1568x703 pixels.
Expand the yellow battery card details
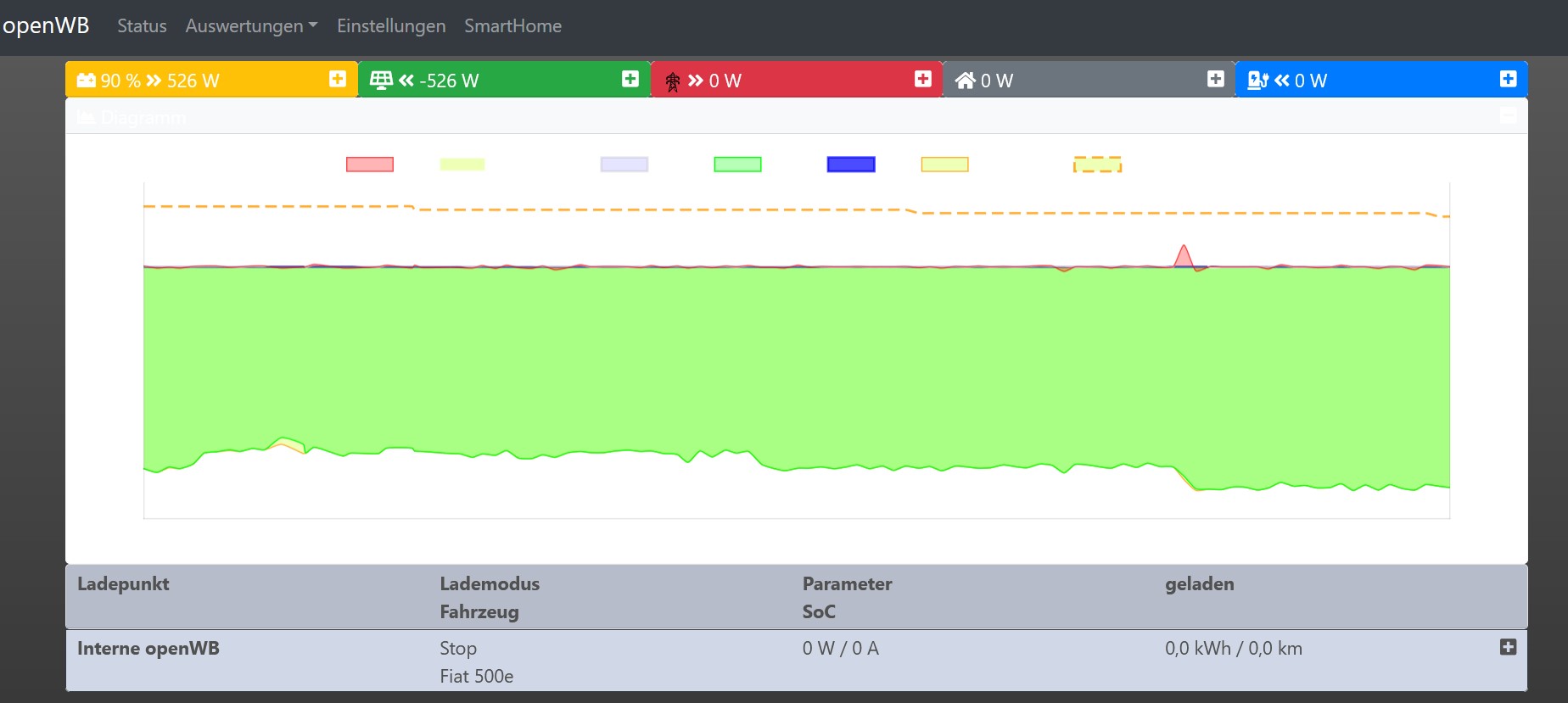pyautogui.click(x=337, y=79)
